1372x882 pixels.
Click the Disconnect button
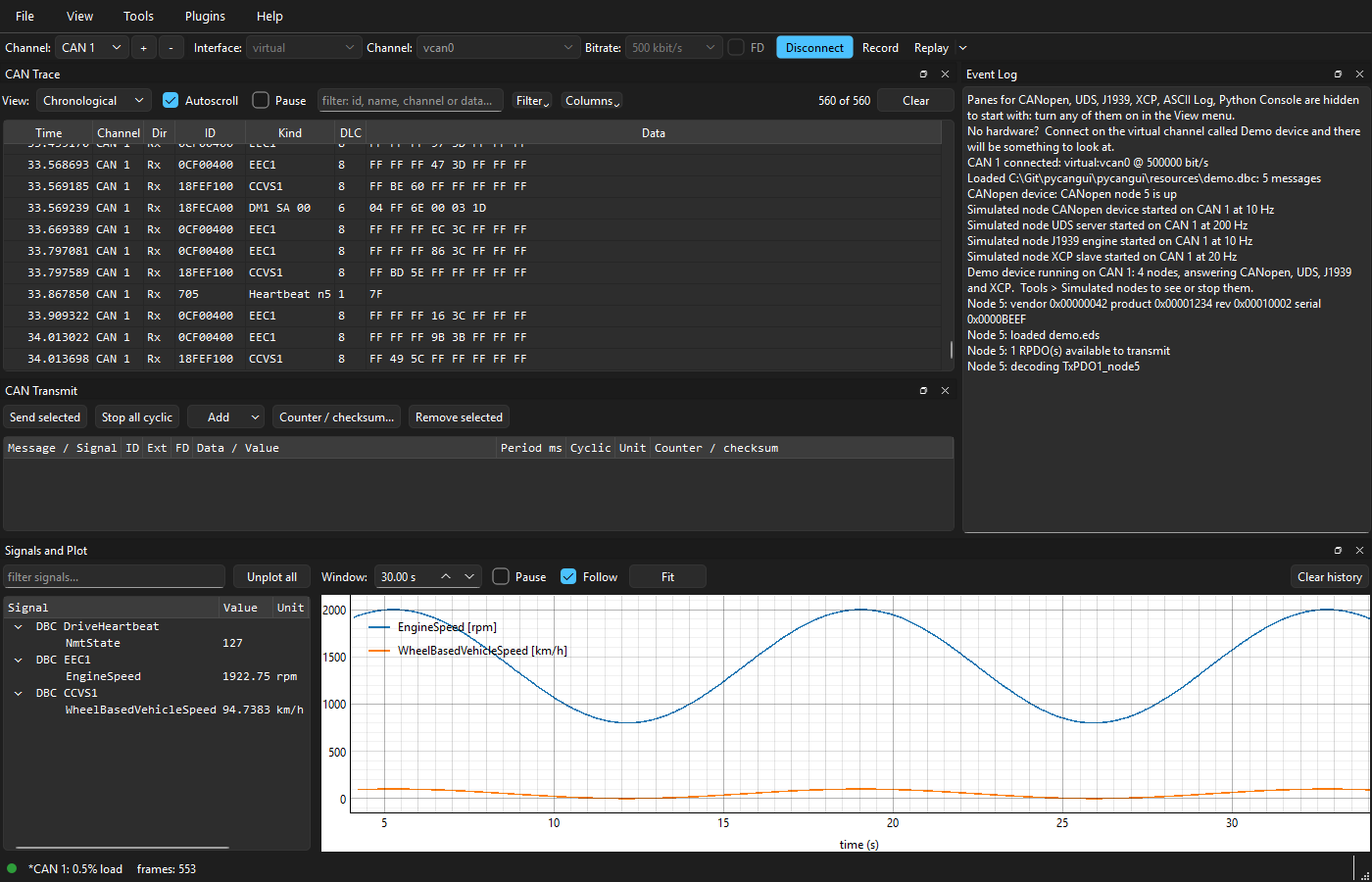[814, 47]
